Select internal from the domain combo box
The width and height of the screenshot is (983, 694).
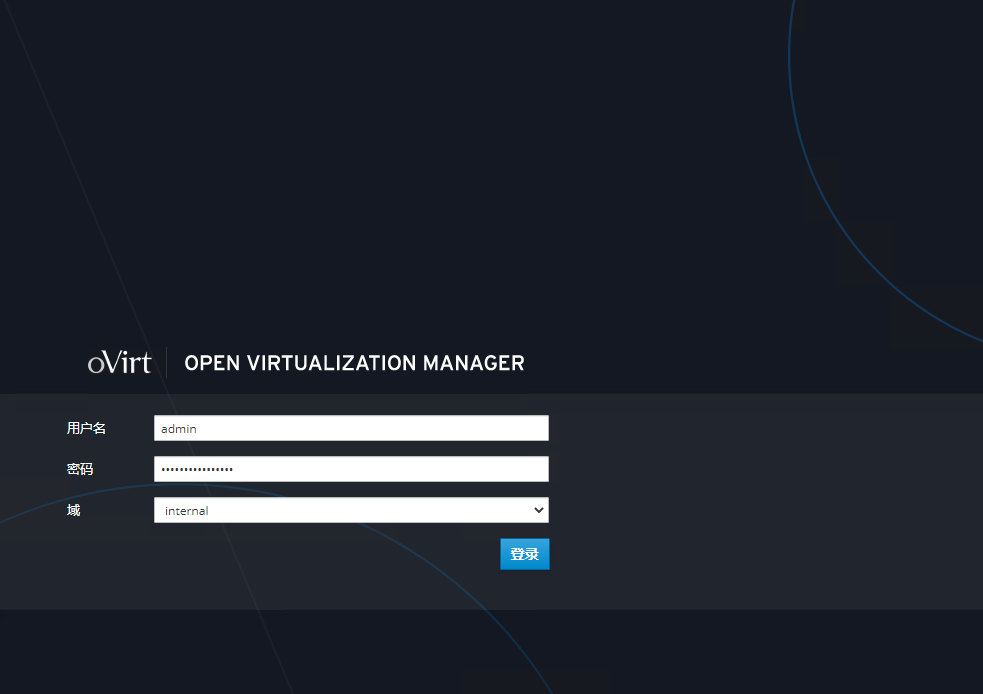pos(350,510)
